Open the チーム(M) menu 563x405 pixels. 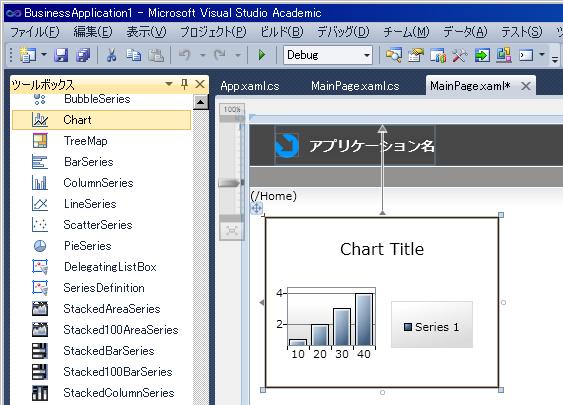pyautogui.click(x=406, y=32)
